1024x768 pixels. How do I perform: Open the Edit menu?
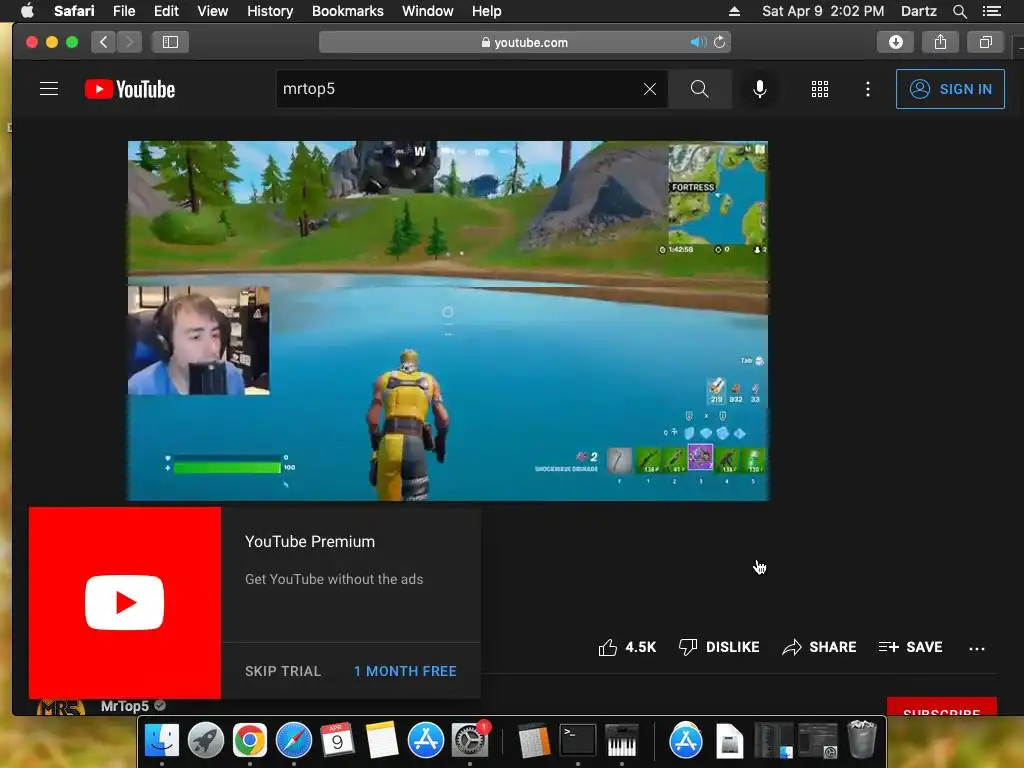tap(166, 11)
